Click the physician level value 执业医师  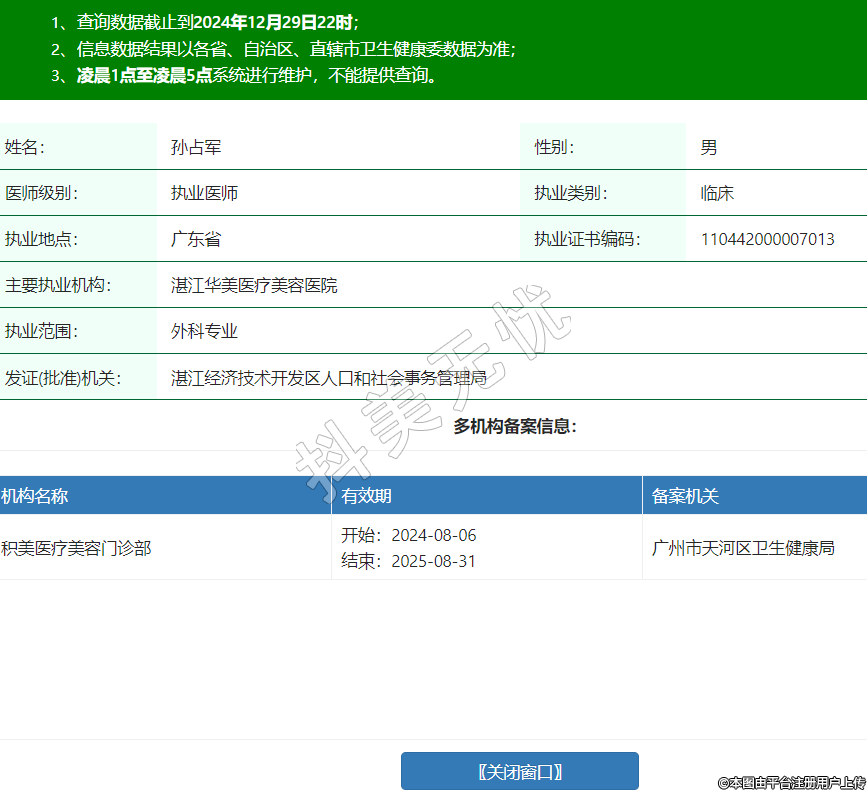204,194
